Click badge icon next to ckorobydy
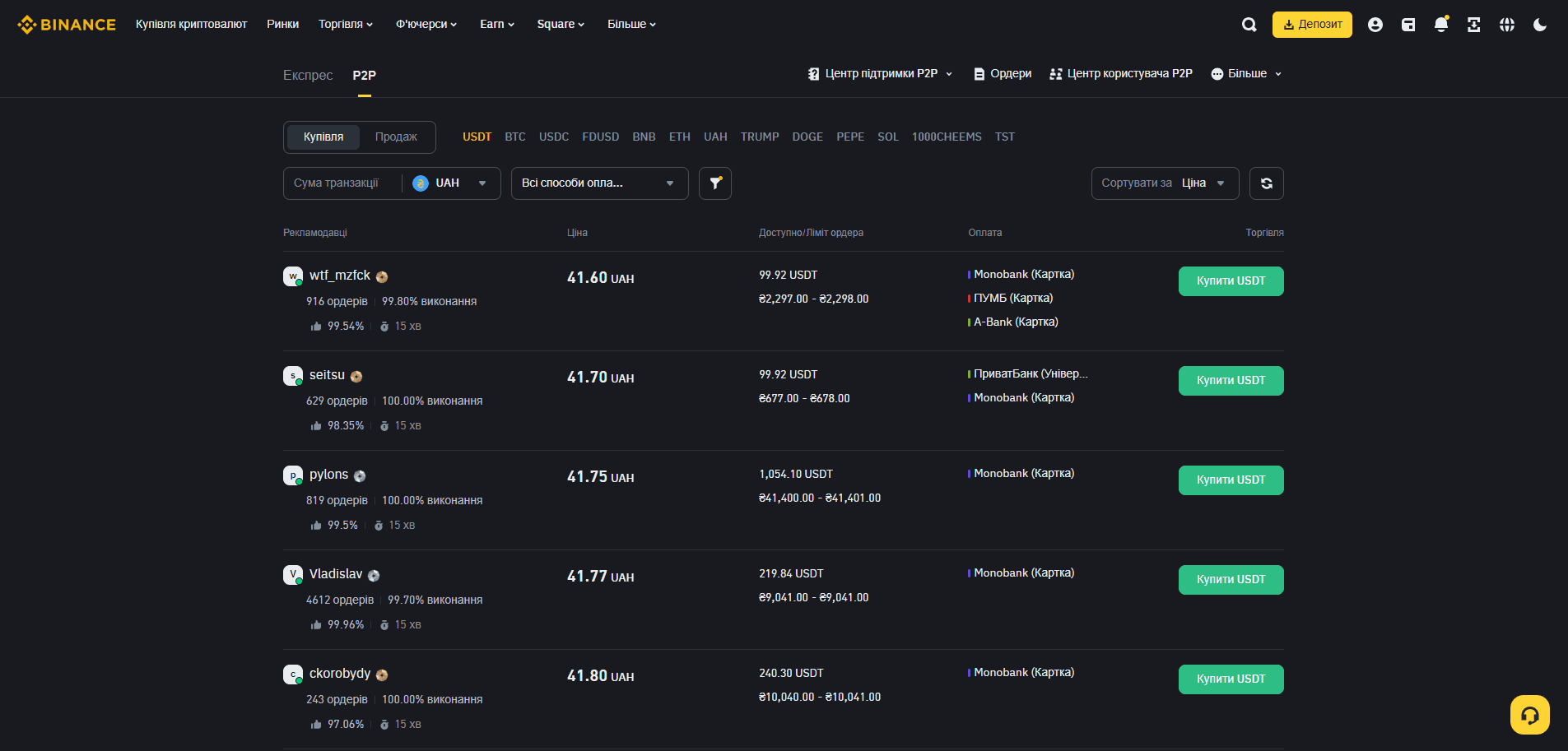 [382, 675]
